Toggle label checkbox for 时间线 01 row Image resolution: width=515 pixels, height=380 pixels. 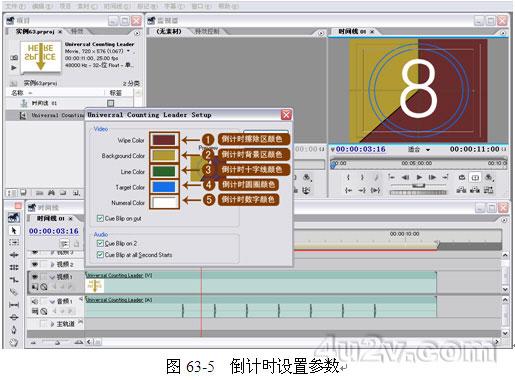click(110, 103)
